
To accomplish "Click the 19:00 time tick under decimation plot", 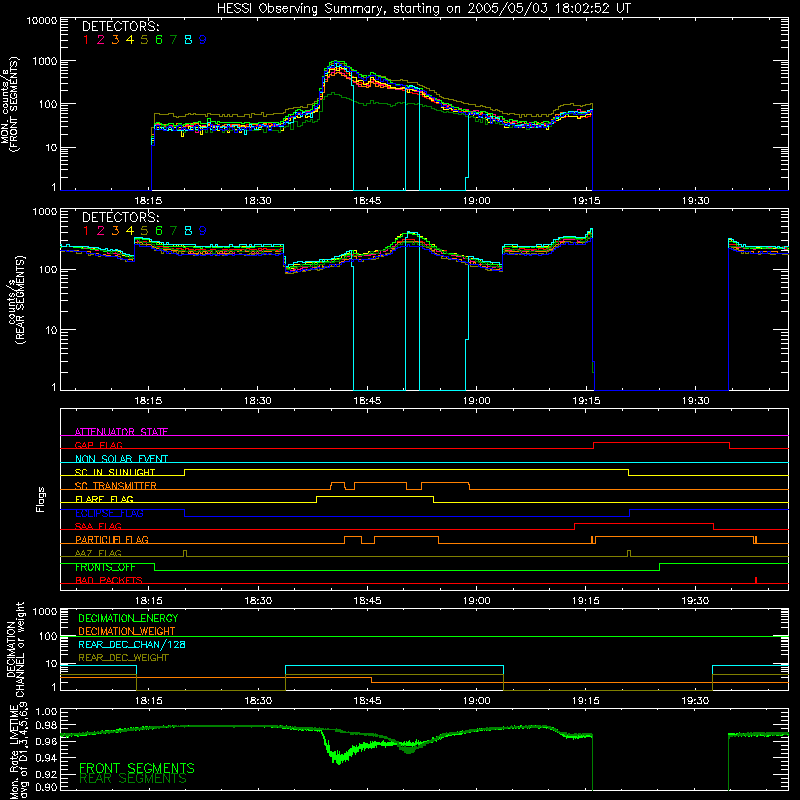I will (477, 701).
